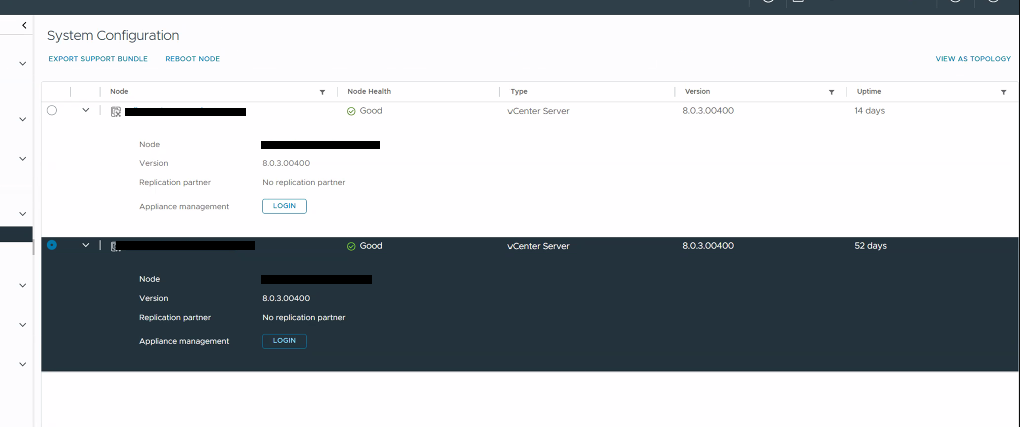Click Reboot Node action
Image resolution: width=1020 pixels, height=427 pixels.
192,59
